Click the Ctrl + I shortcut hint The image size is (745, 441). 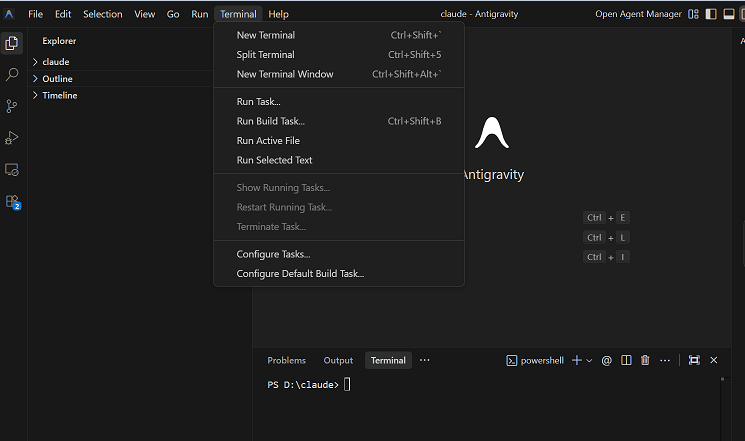click(x=606, y=257)
